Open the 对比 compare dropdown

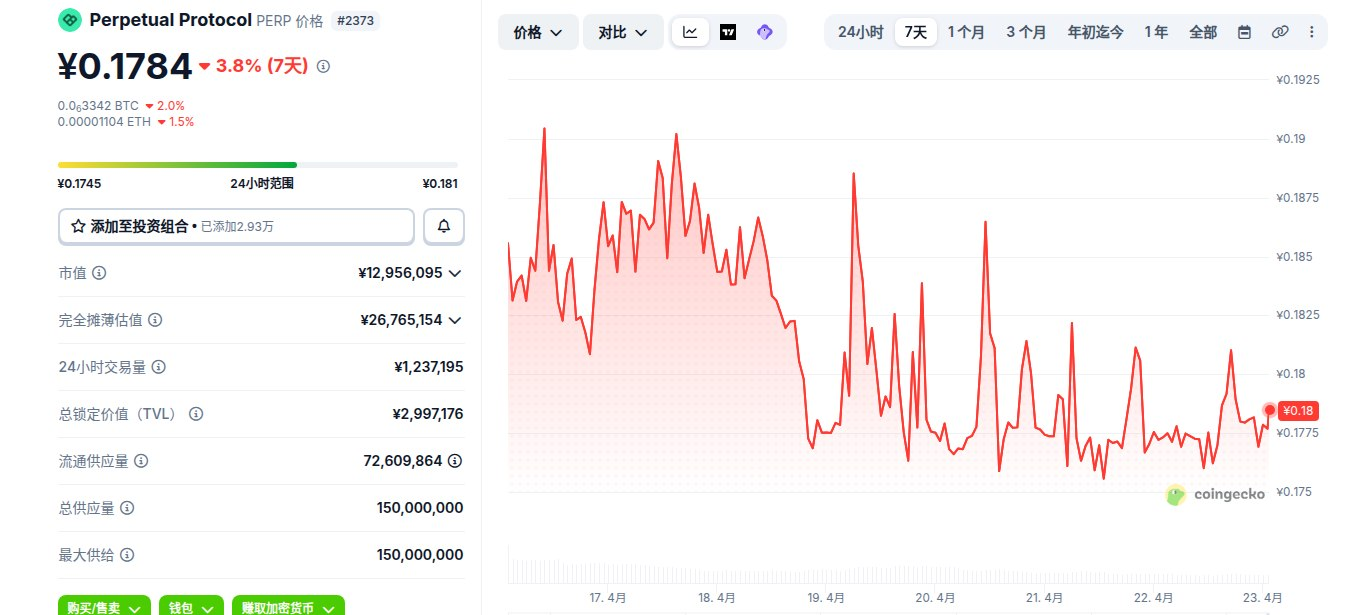tap(623, 32)
